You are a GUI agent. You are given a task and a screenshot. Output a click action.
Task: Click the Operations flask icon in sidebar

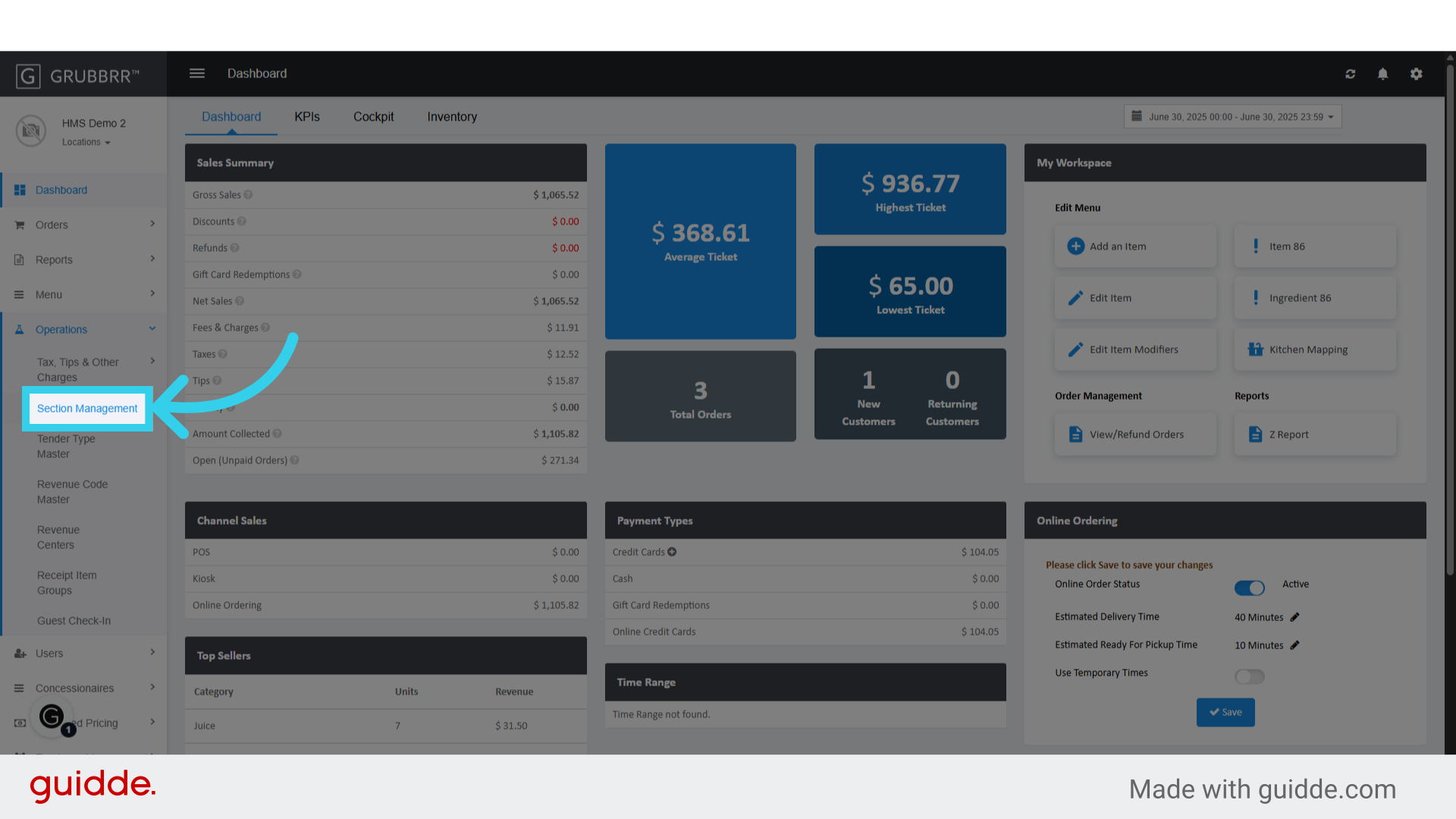coord(20,330)
